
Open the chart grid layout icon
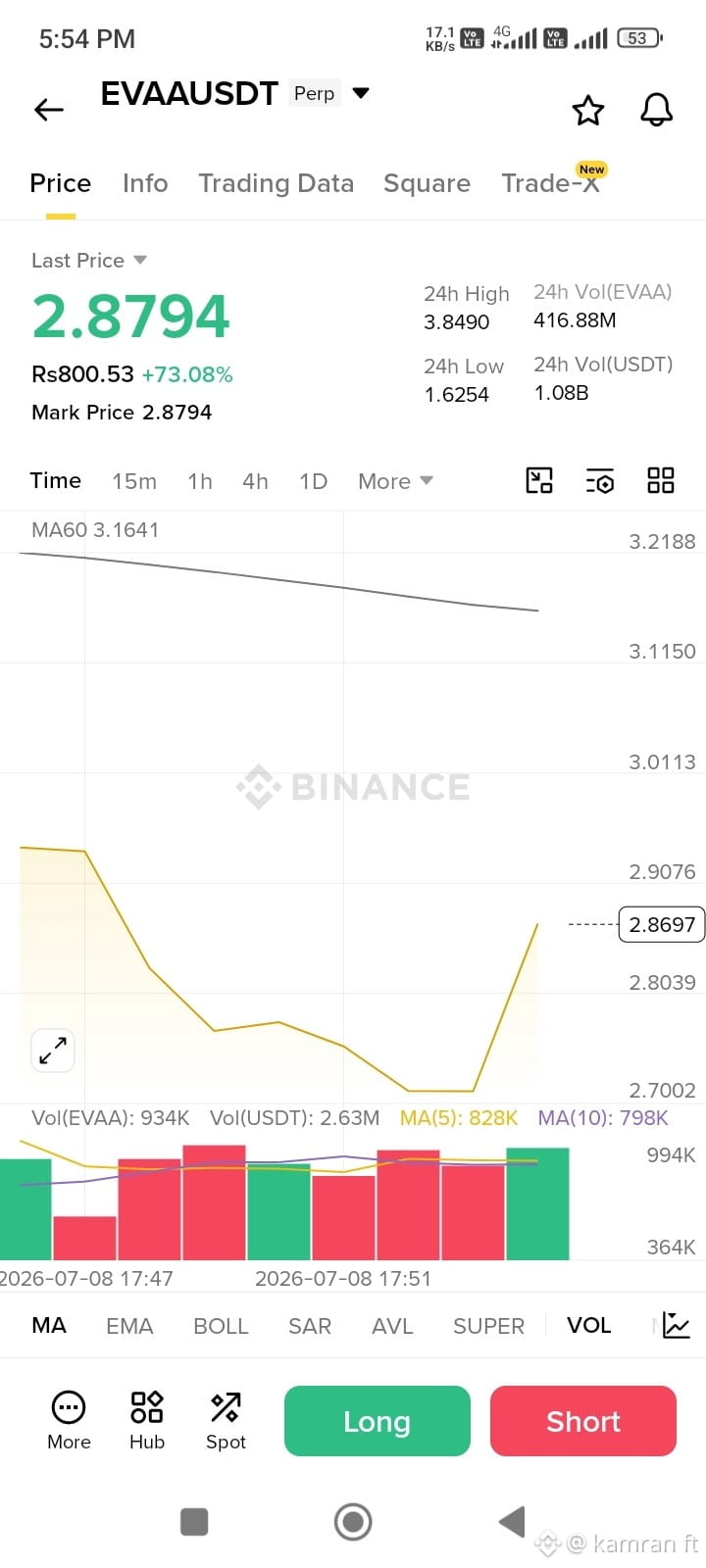pyautogui.click(x=661, y=480)
